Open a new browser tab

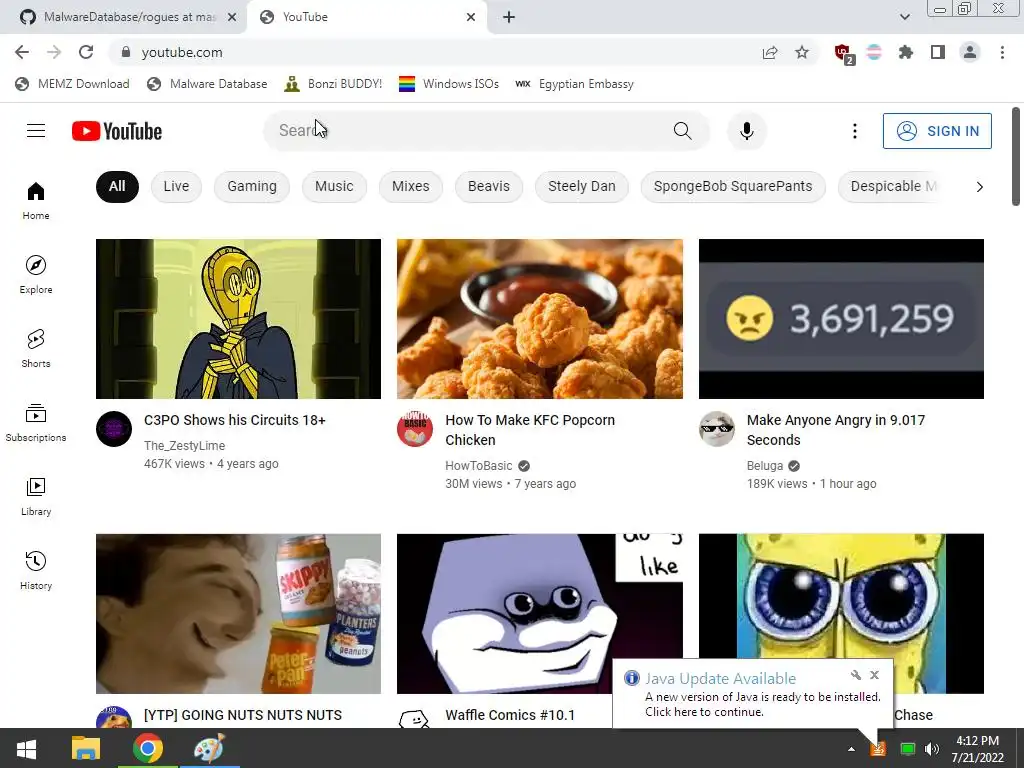tap(509, 17)
